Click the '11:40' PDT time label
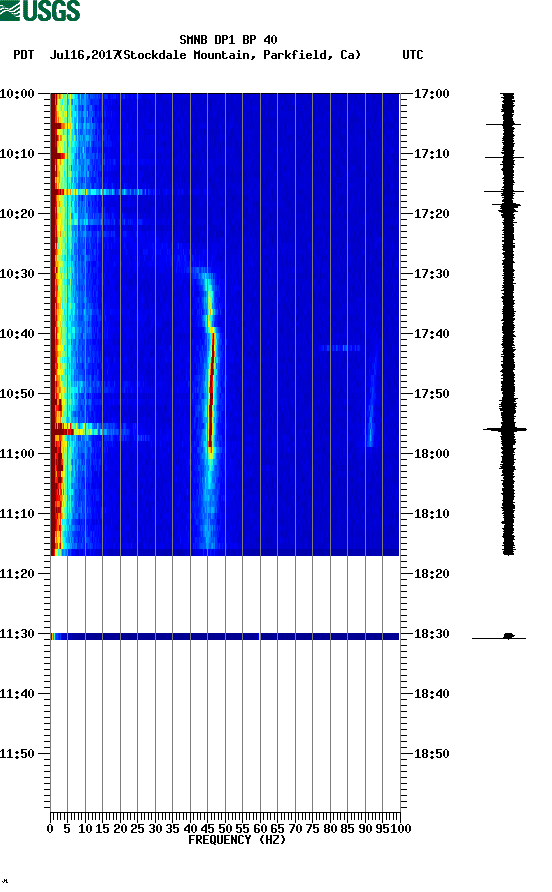The width and height of the screenshot is (552, 892). 17,693
